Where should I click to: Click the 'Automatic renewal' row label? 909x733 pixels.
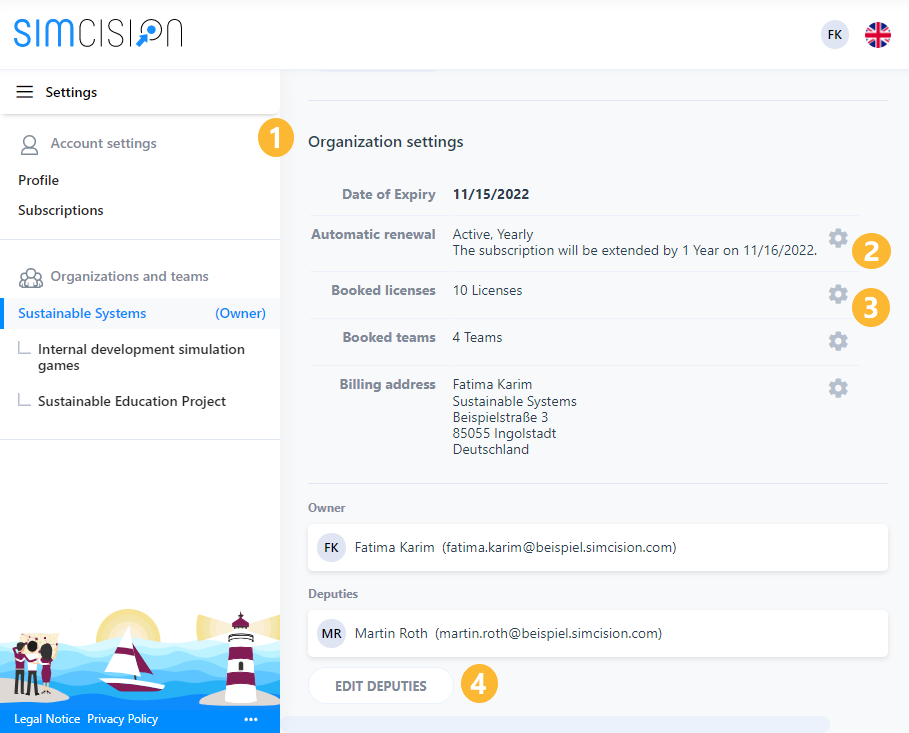373,234
